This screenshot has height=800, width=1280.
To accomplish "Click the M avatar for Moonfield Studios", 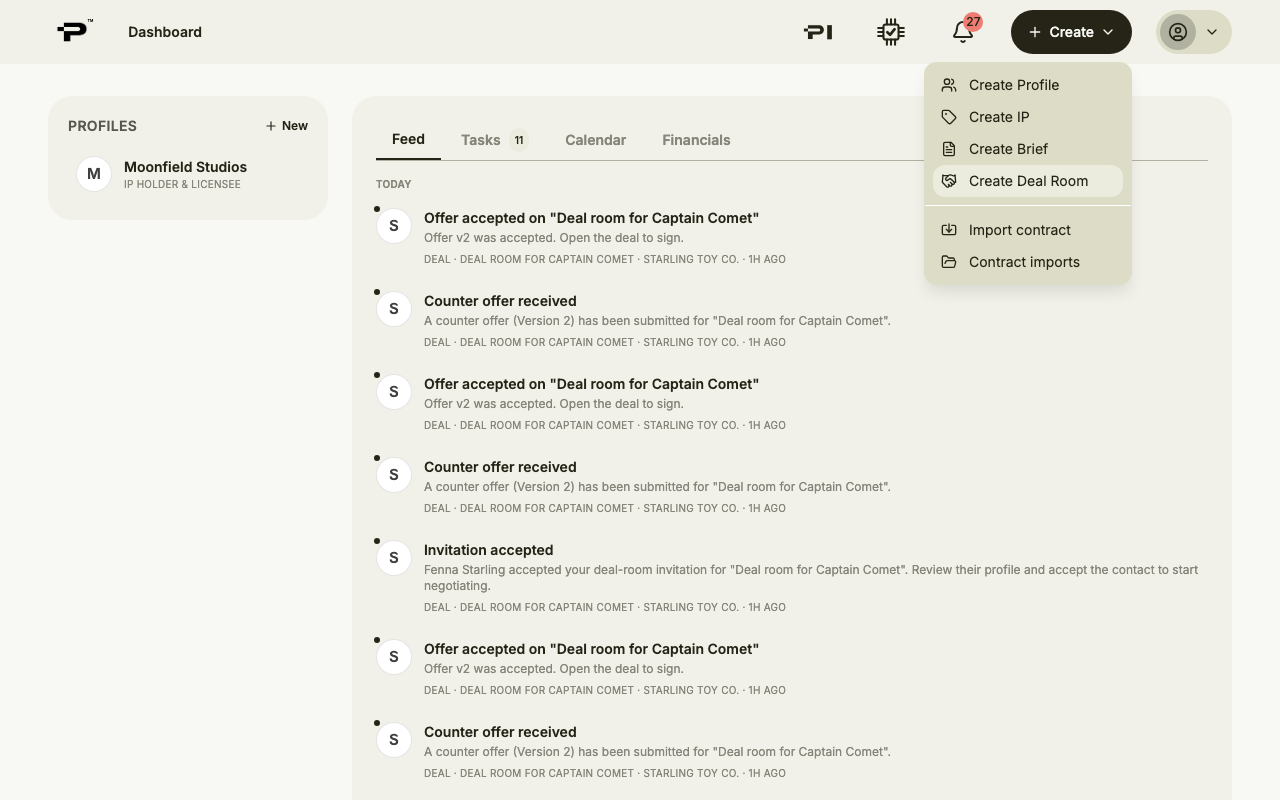I will (x=94, y=174).
